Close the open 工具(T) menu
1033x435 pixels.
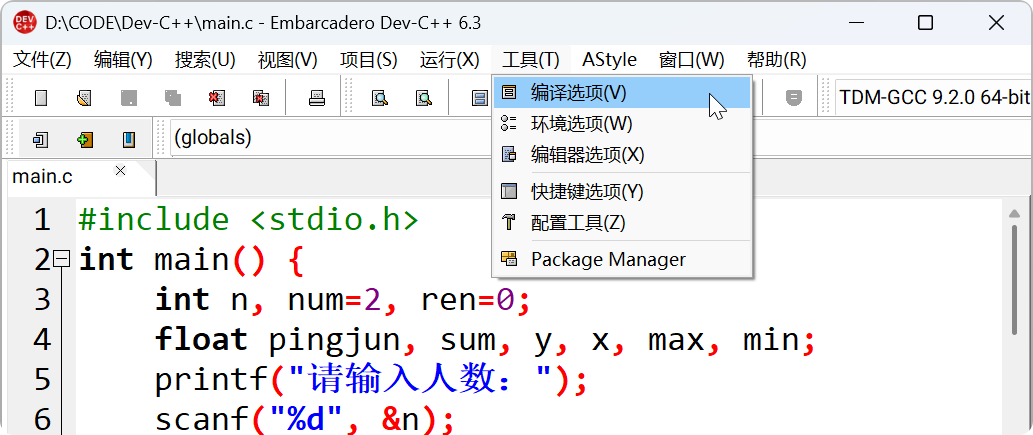(530, 60)
